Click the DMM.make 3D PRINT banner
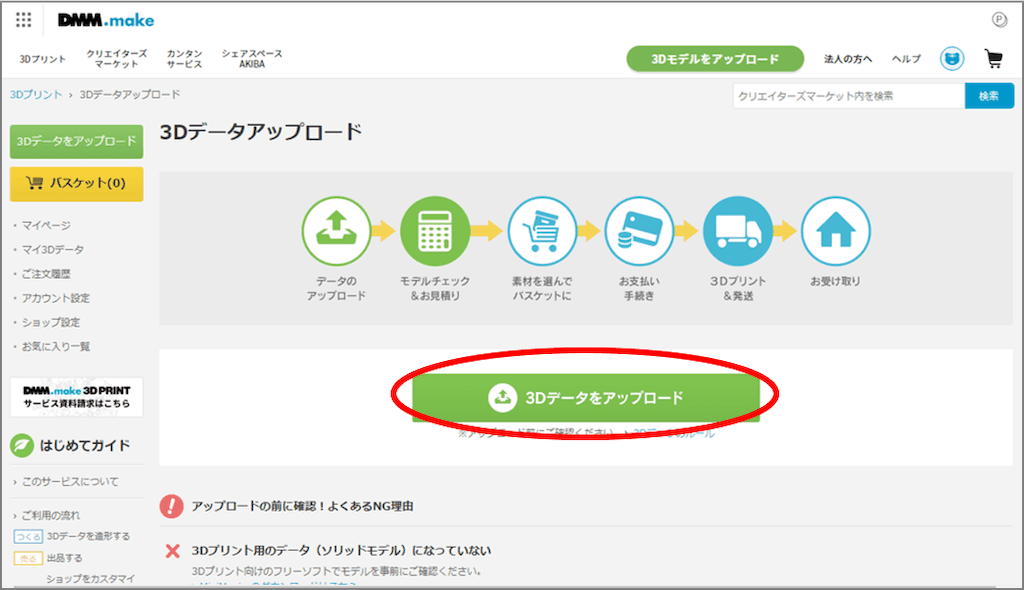This screenshot has width=1024, height=590. click(76, 397)
